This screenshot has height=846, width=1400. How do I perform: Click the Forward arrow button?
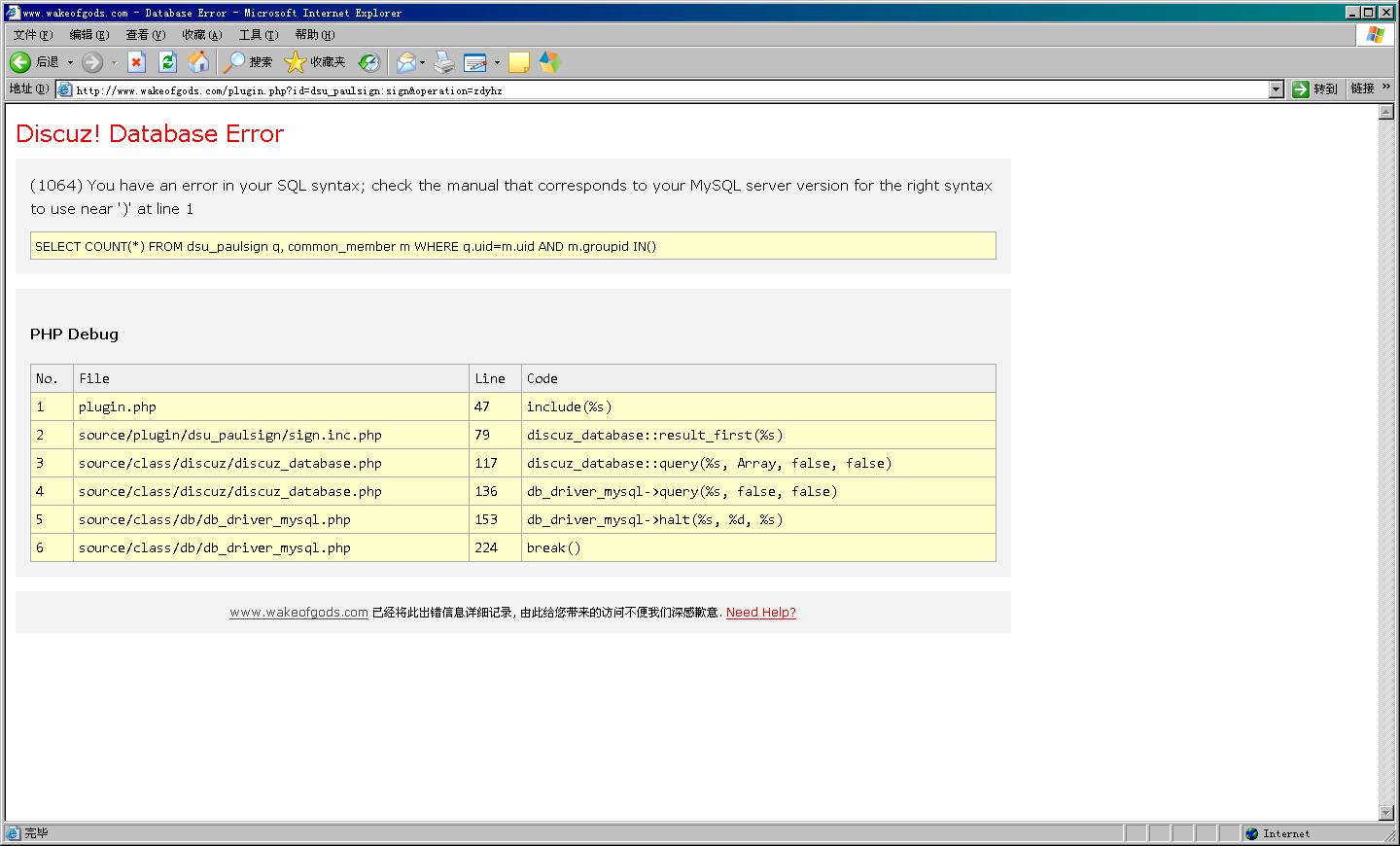click(92, 62)
